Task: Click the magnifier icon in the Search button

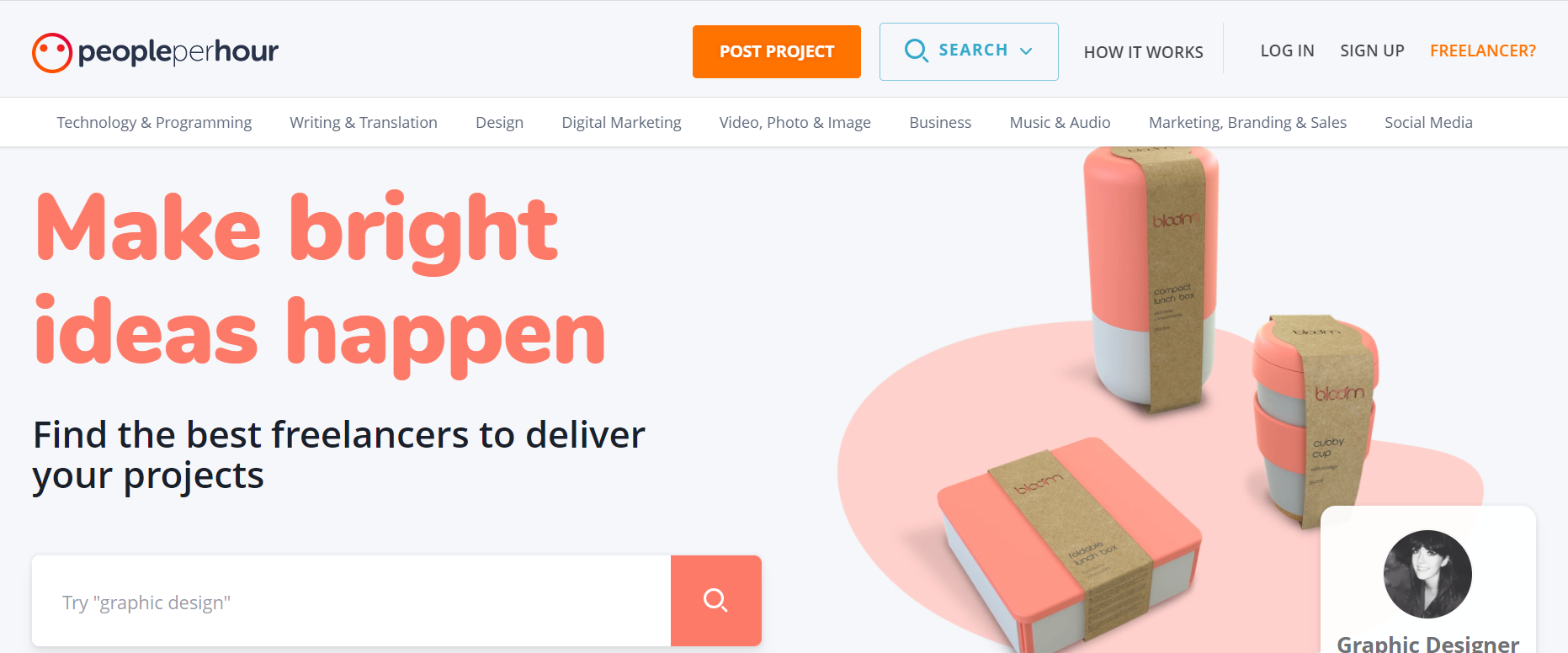Action: pos(916,50)
